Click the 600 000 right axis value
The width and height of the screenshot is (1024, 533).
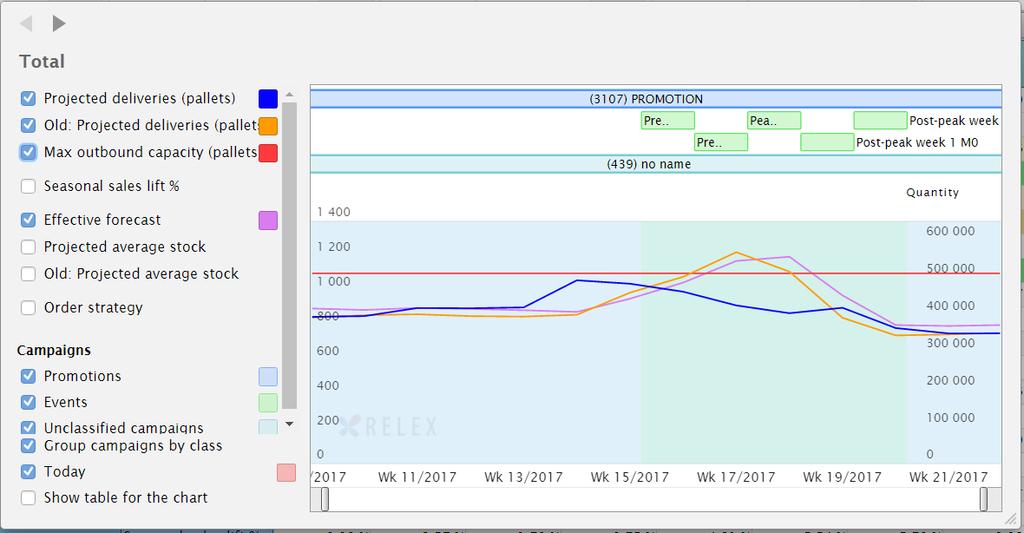[x=950, y=231]
